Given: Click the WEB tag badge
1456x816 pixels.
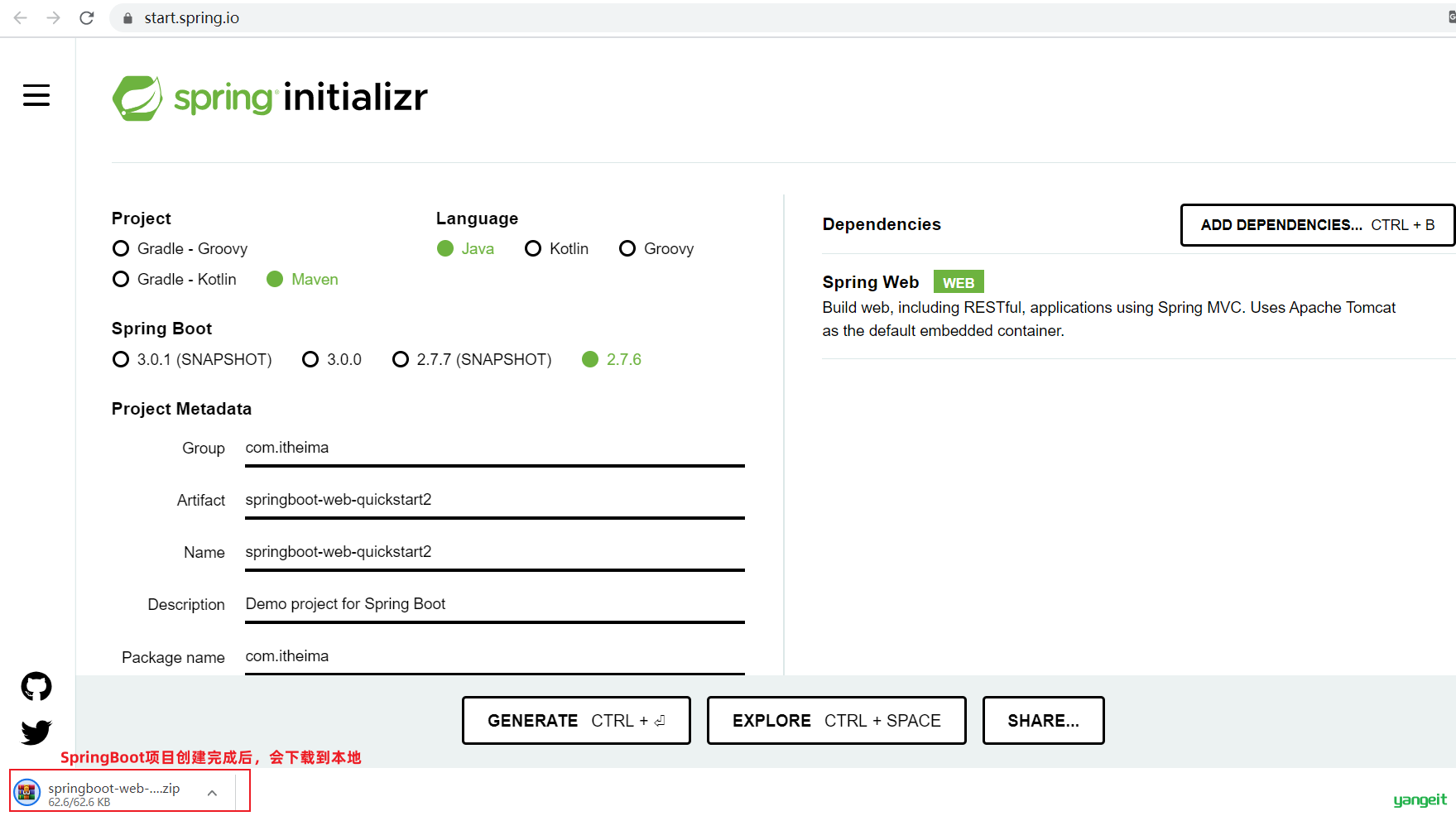Looking at the screenshot, I should click(x=959, y=282).
